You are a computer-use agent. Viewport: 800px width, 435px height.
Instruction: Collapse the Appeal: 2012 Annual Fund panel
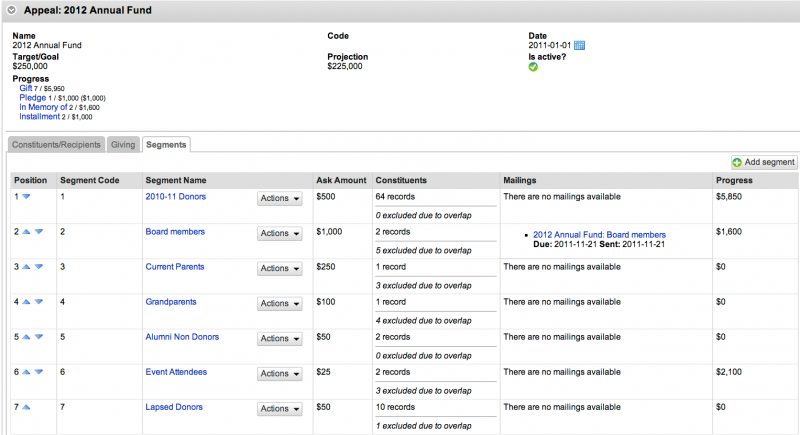coord(11,10)
